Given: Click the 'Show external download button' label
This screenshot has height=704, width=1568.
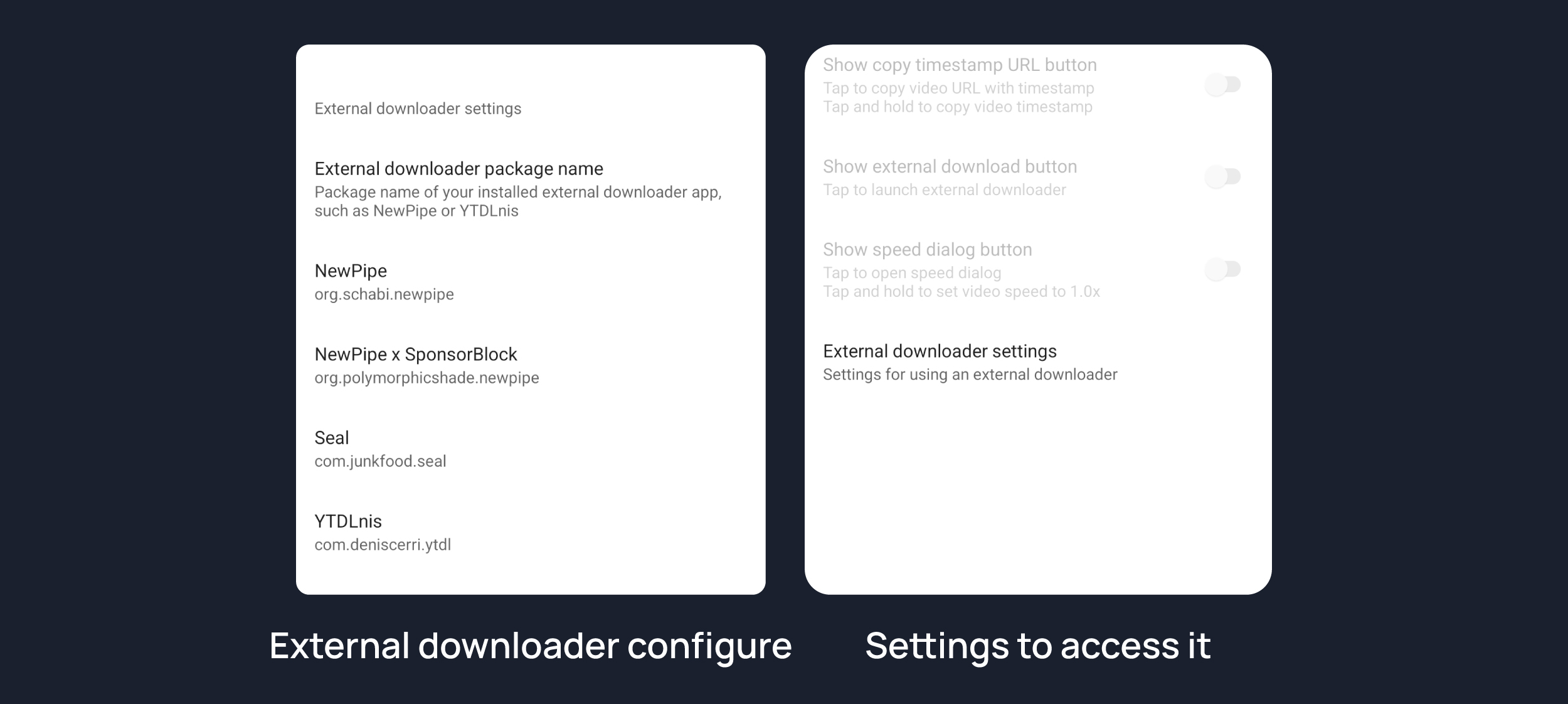Looking at the screenshot, I should [950, 167].
